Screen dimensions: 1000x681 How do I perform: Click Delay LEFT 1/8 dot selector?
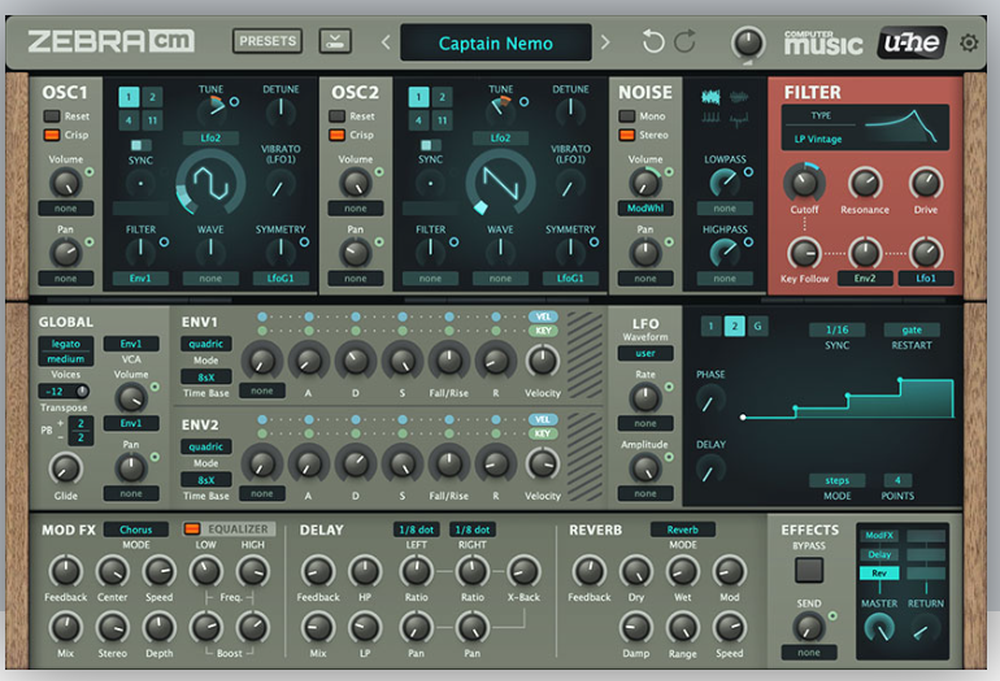point(416,529)
